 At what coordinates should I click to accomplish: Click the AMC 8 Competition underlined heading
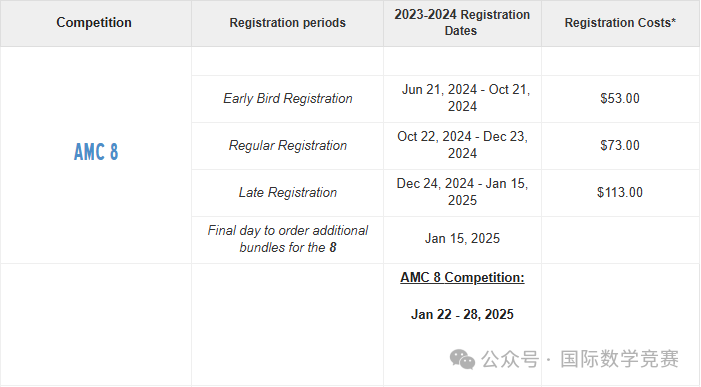[462, 278]
